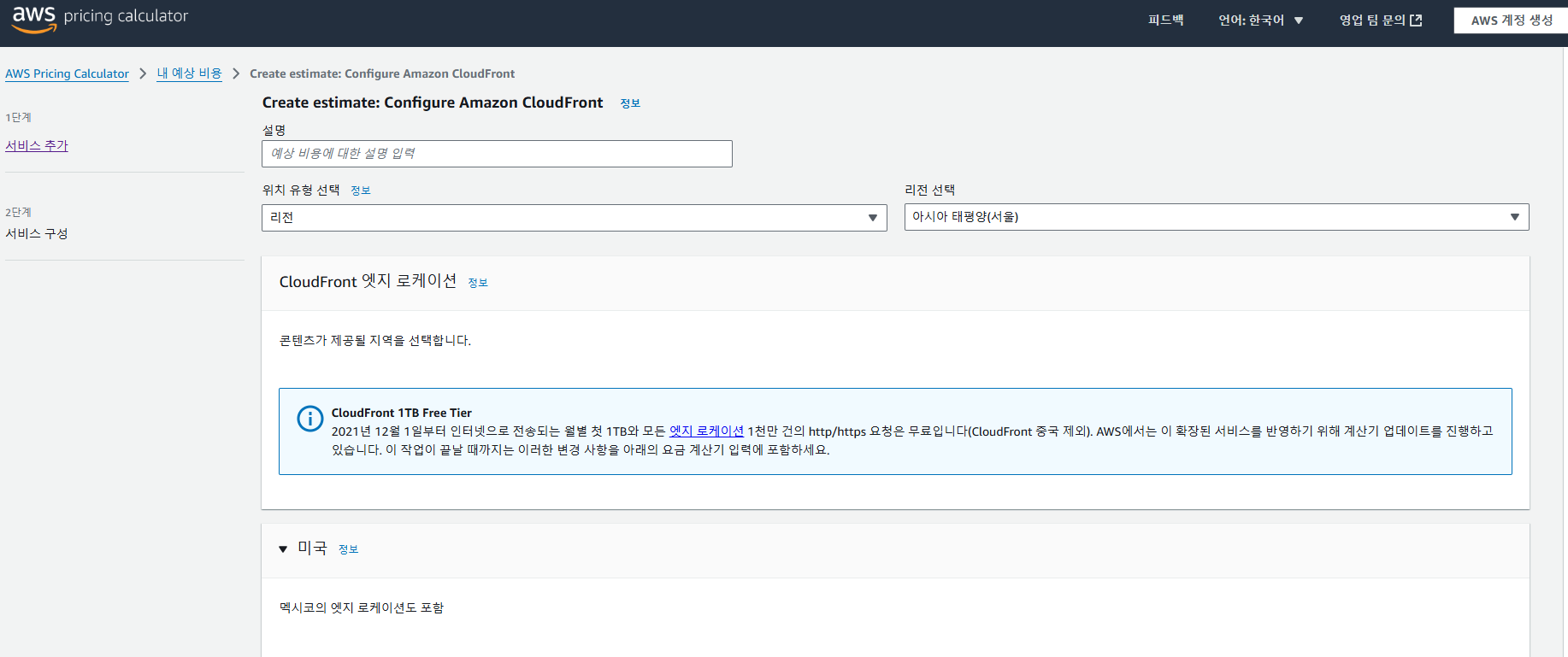The width and height of the screenshot is (1568, 657).
Task: Click 정보 link beside 미국 heading
Action: point(348,549)
